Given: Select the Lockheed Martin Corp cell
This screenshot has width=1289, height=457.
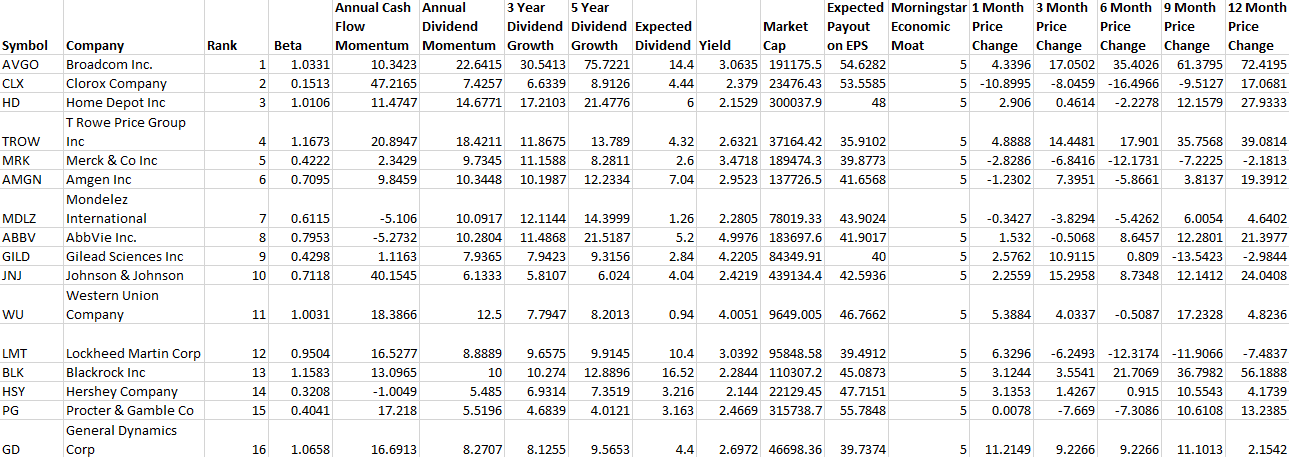Looking at the screenshot, I should click(133, 354).
